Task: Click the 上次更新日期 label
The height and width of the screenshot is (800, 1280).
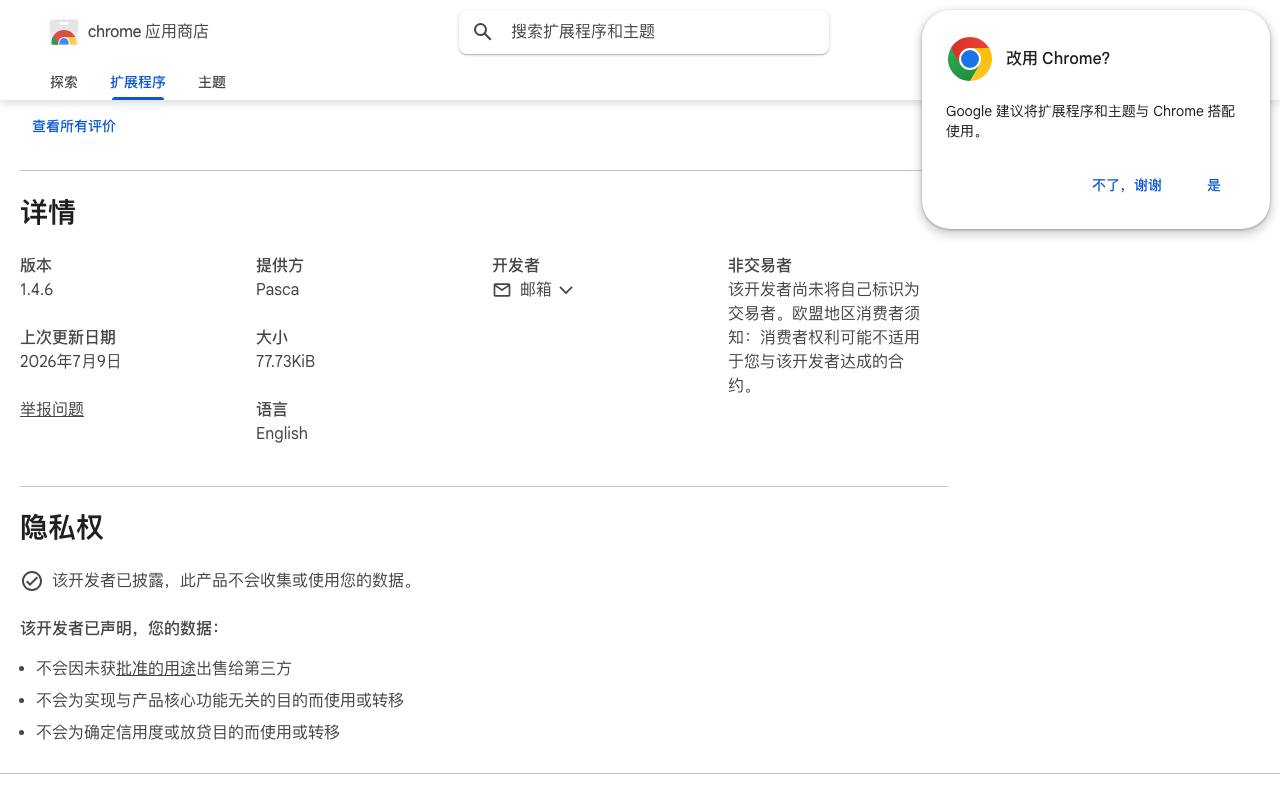Action: pyautogui.click(x=68, y=338)
